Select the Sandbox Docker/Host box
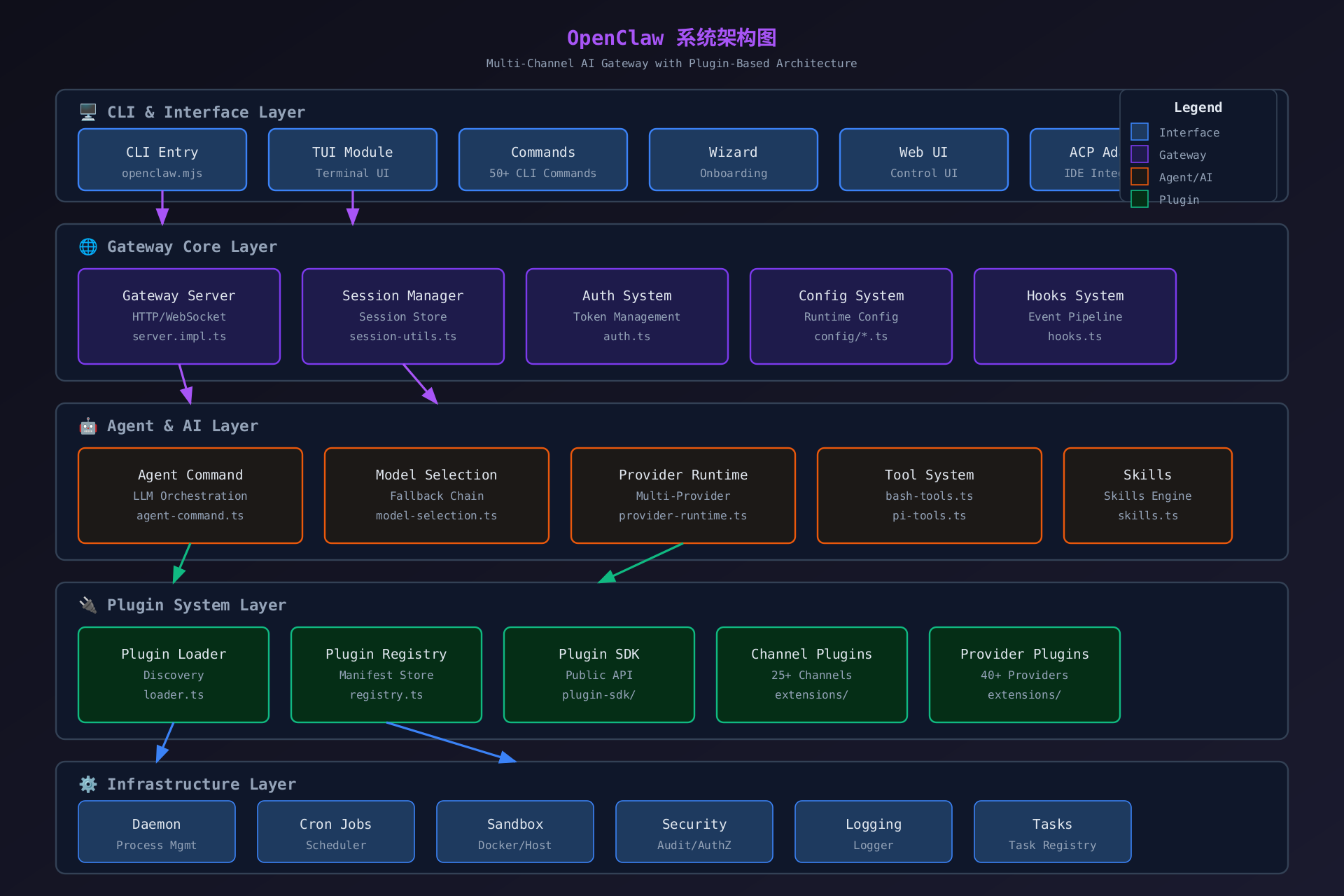Image resolution: width=1344 pixels, height=896 pixels. (x=515, y=832)
